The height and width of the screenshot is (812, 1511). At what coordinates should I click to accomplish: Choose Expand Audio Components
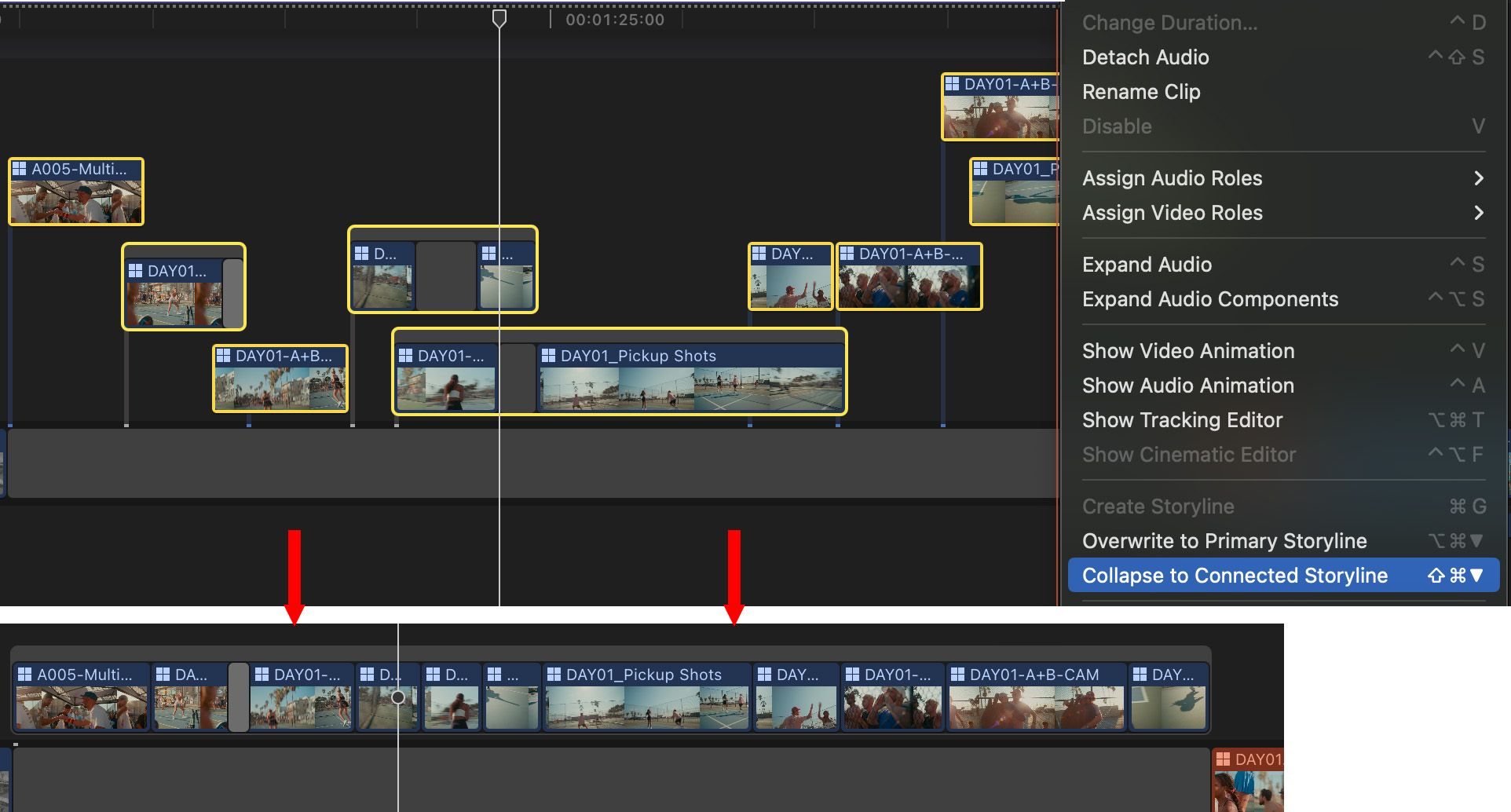pos(1209,299)
